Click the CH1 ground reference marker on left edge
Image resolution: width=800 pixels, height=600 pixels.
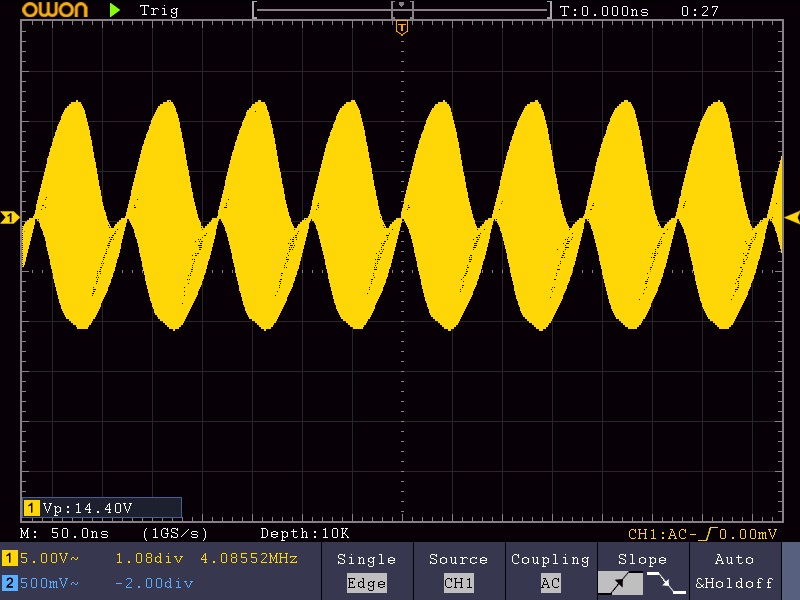(9, 218)
